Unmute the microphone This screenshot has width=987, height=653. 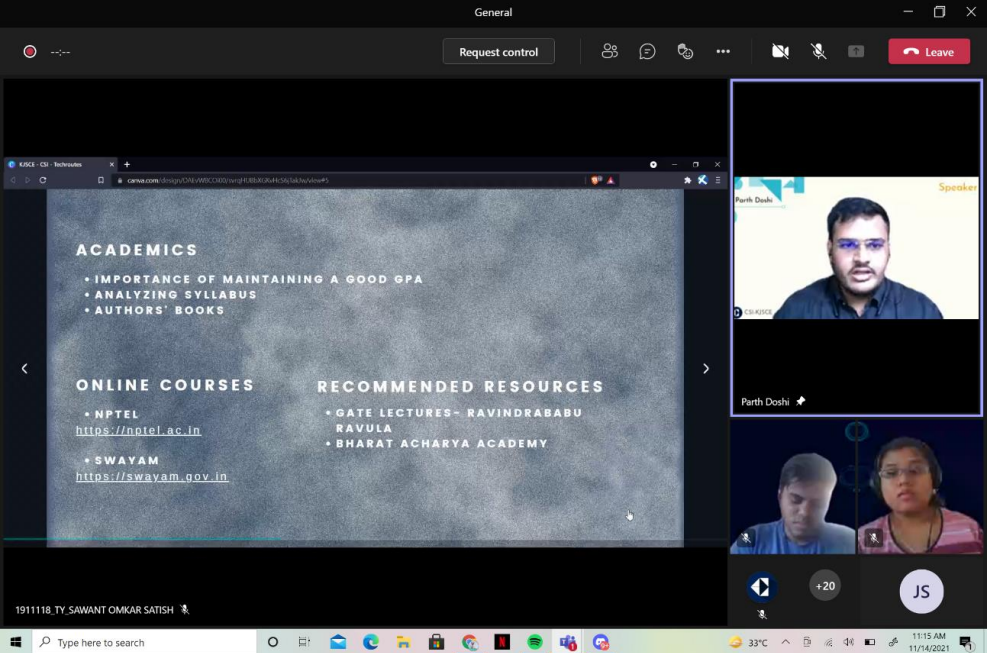818,52
